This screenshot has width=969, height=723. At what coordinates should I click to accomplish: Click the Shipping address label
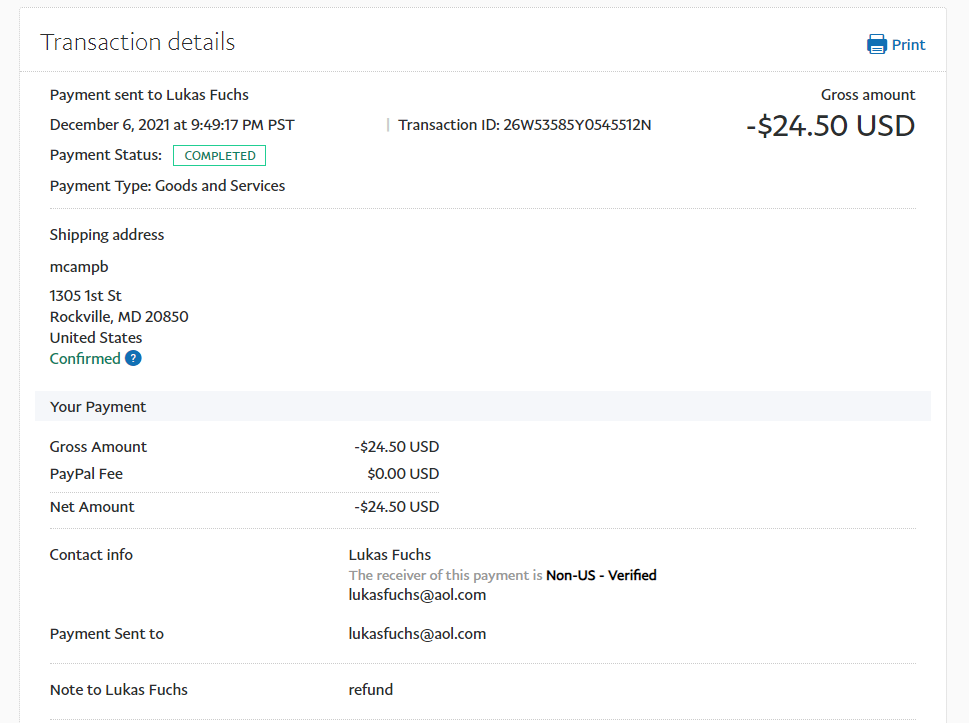pos(107,235)
